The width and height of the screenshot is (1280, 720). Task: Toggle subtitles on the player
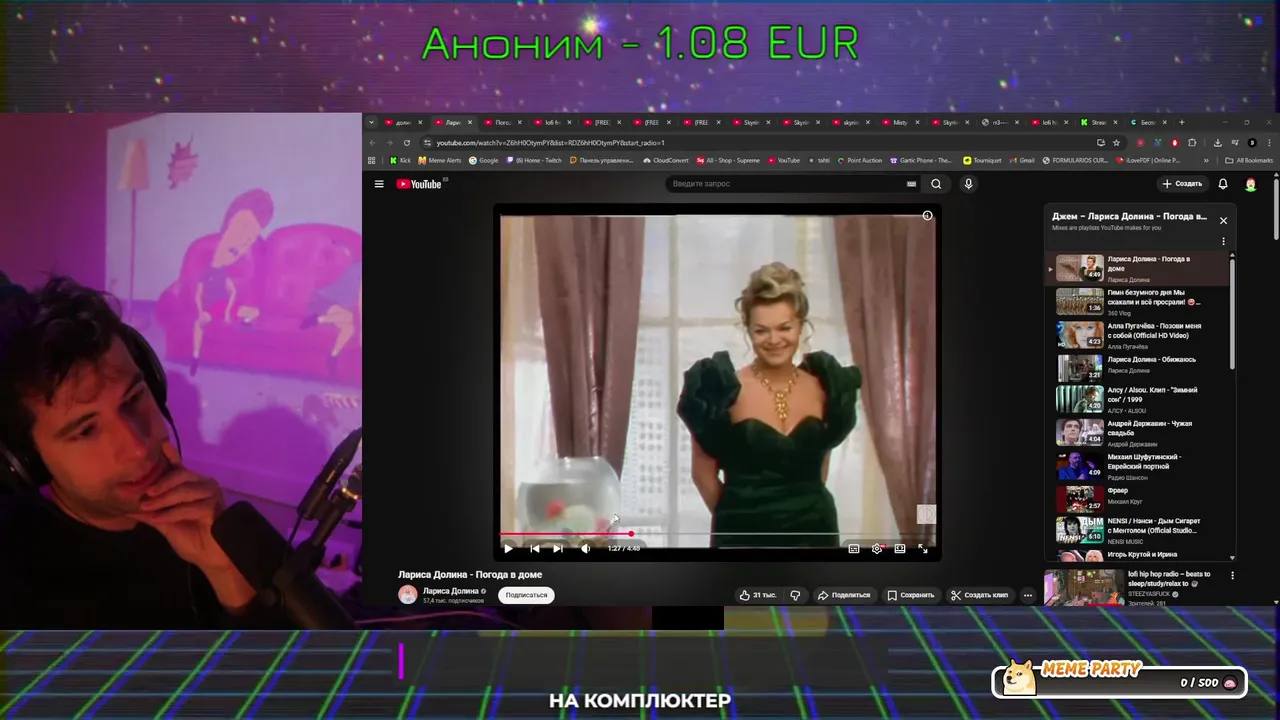[853, 548]
